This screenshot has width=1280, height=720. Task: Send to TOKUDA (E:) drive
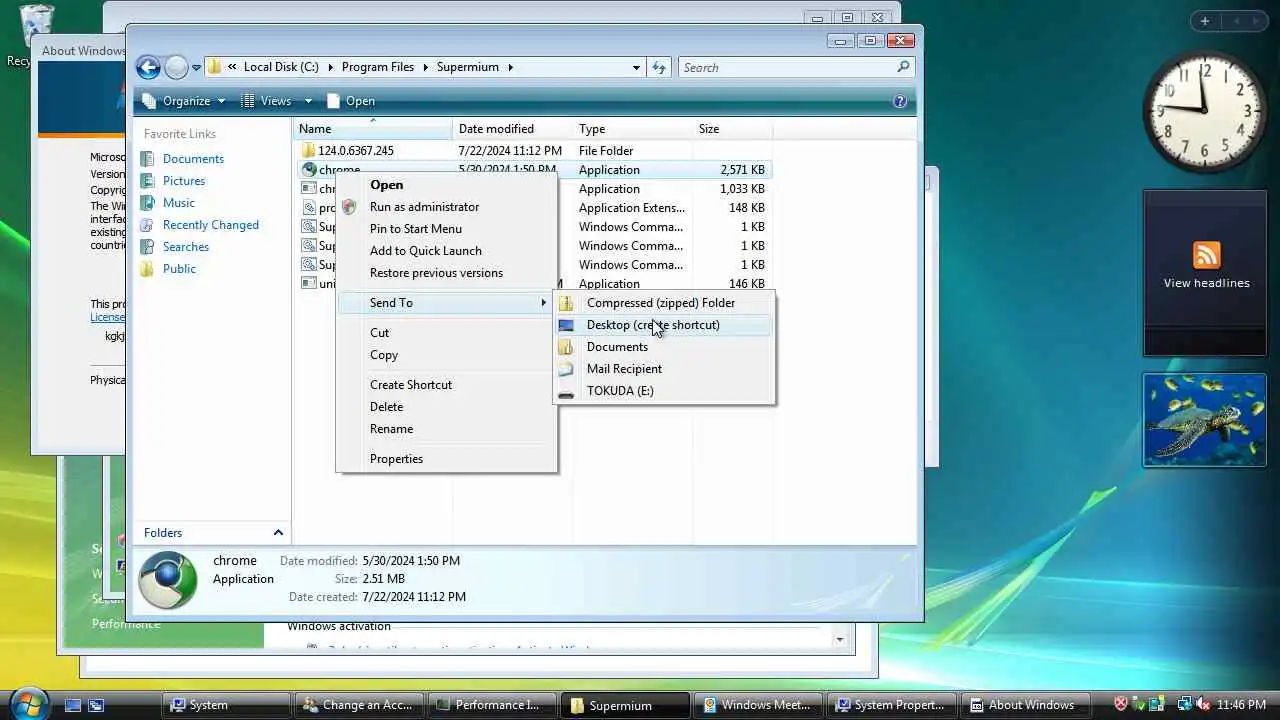(664, 391)
